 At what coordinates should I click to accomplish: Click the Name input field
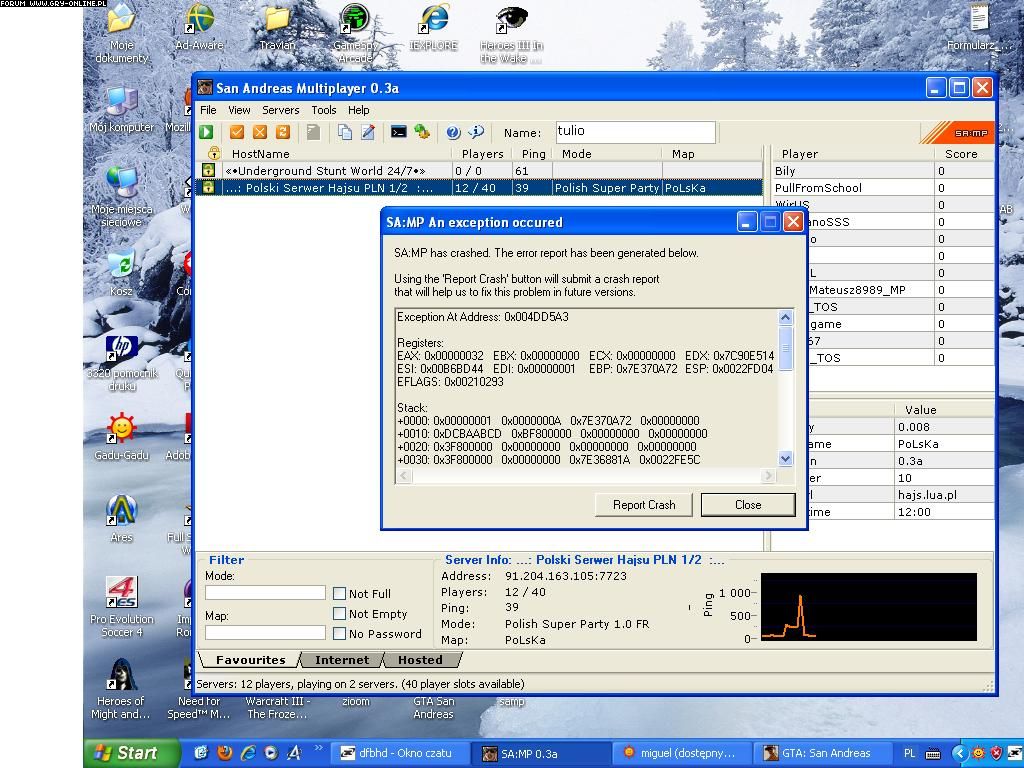point(635,132)
